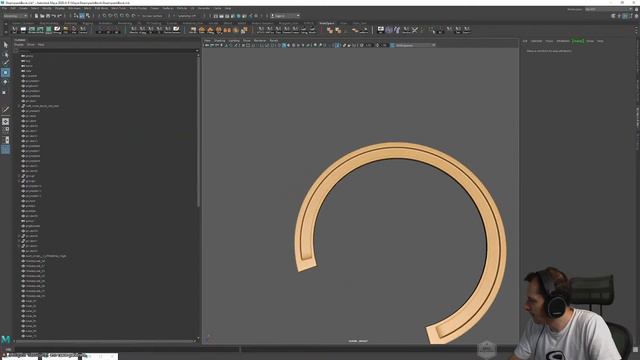Switch to single perspective pane layout
Screen dimensions: 640x360
pyautogui.click(x=5, y=122)
